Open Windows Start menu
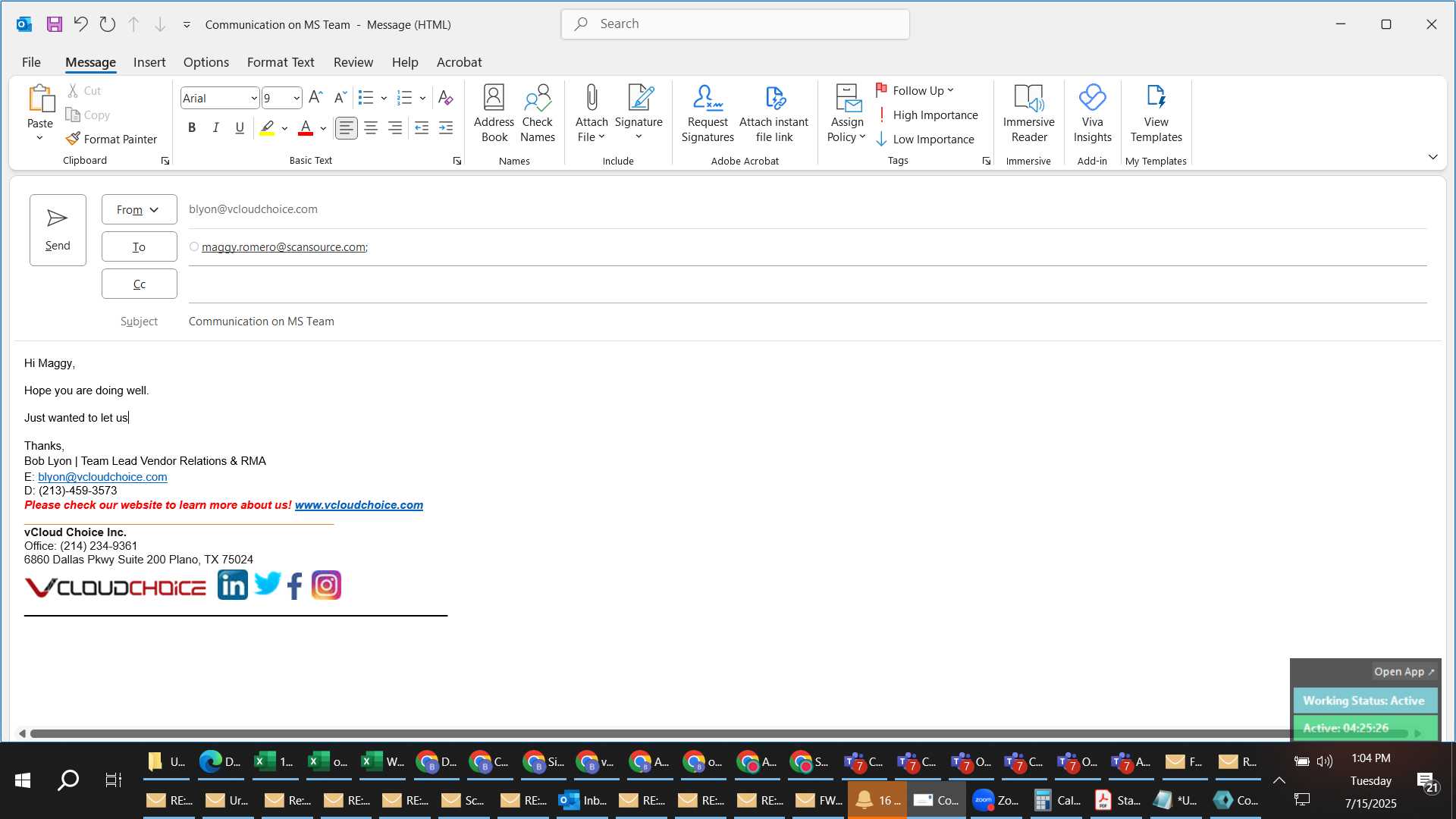 pyautogui.click(x=23, y=780)
